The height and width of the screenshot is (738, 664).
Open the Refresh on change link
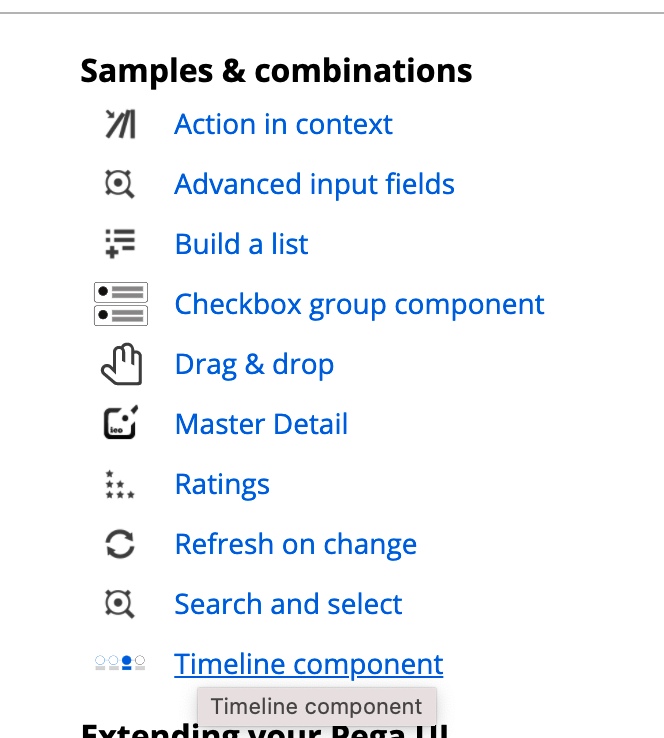295,545
